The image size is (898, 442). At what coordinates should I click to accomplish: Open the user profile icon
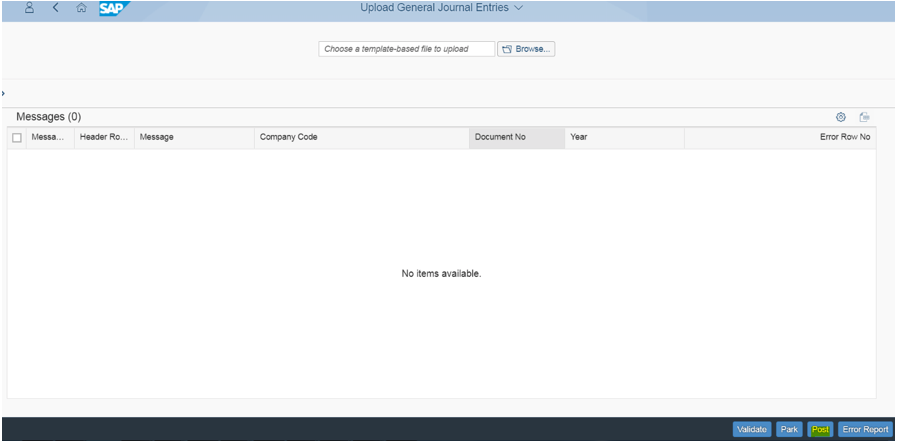[30, 8]
